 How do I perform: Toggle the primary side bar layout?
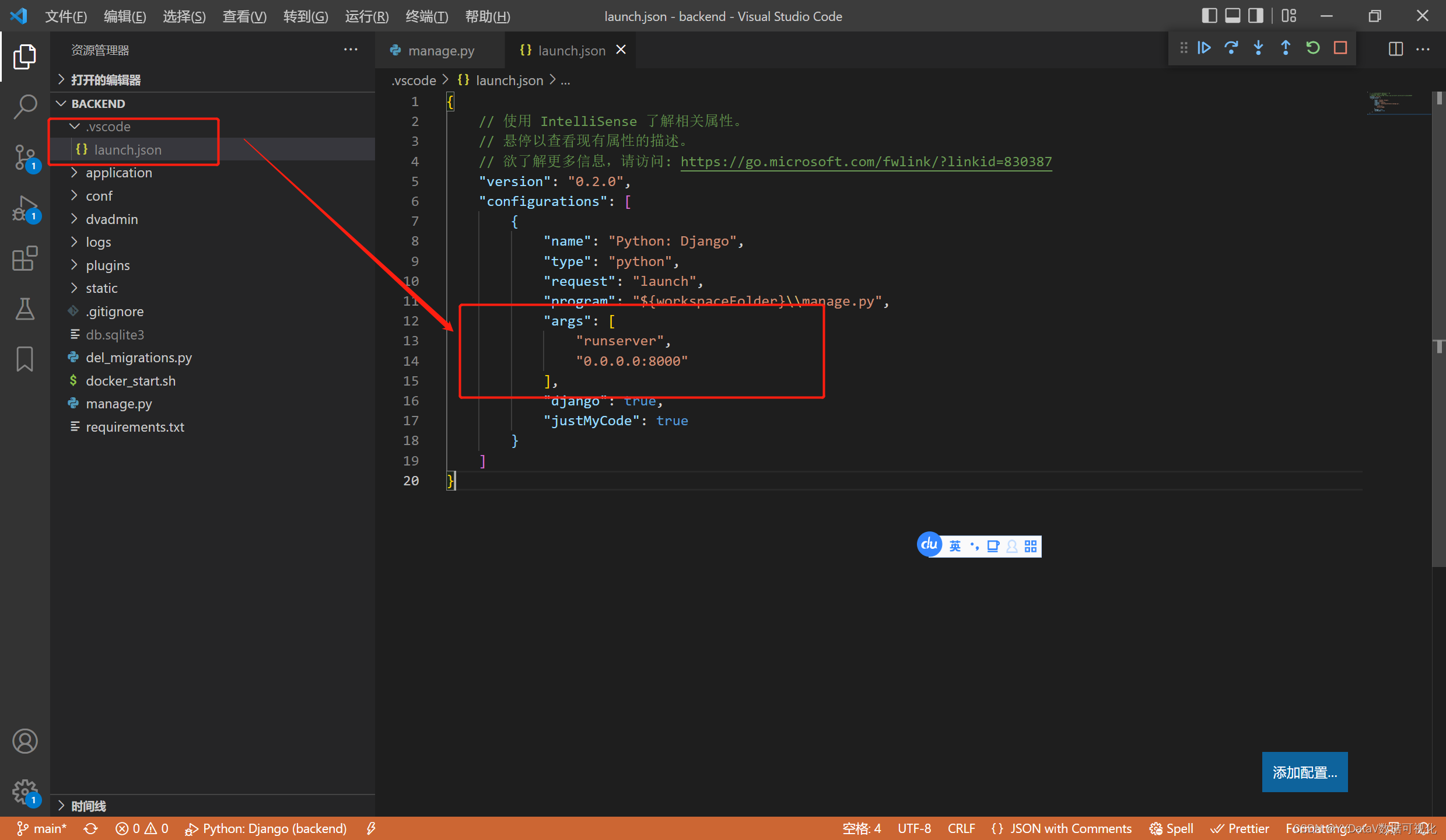(x=1209, y=16)
